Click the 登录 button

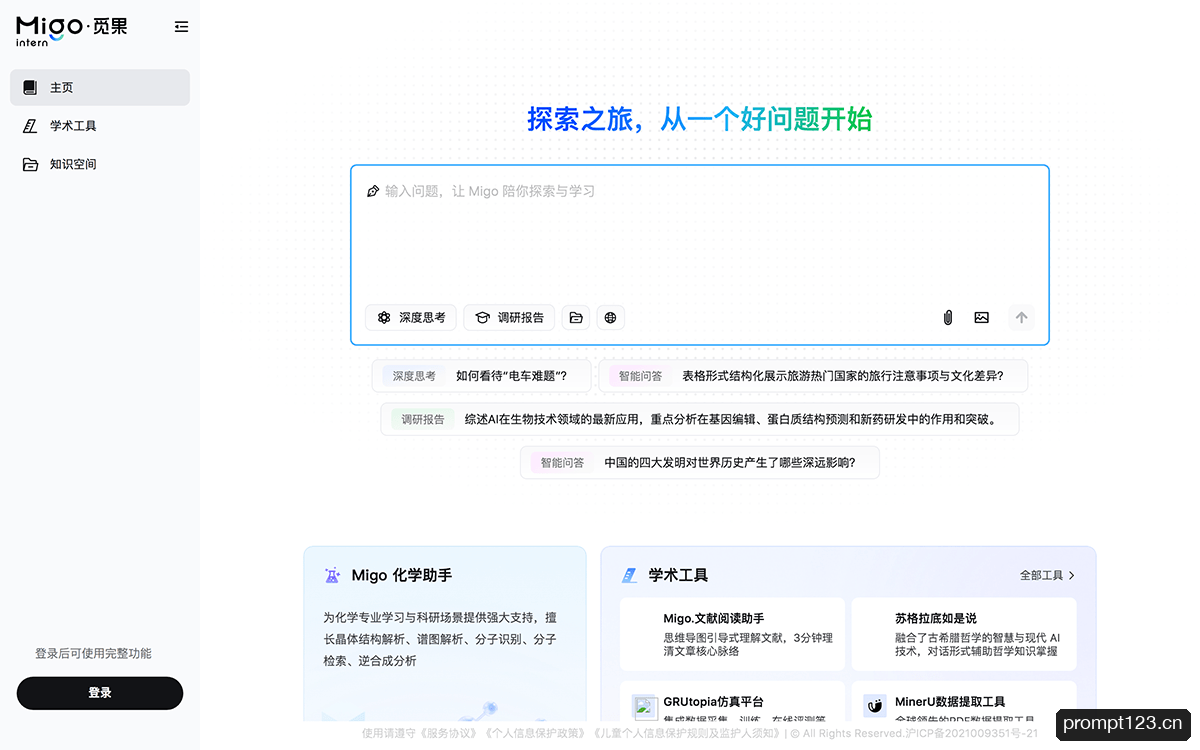click(x=100, y=693)
